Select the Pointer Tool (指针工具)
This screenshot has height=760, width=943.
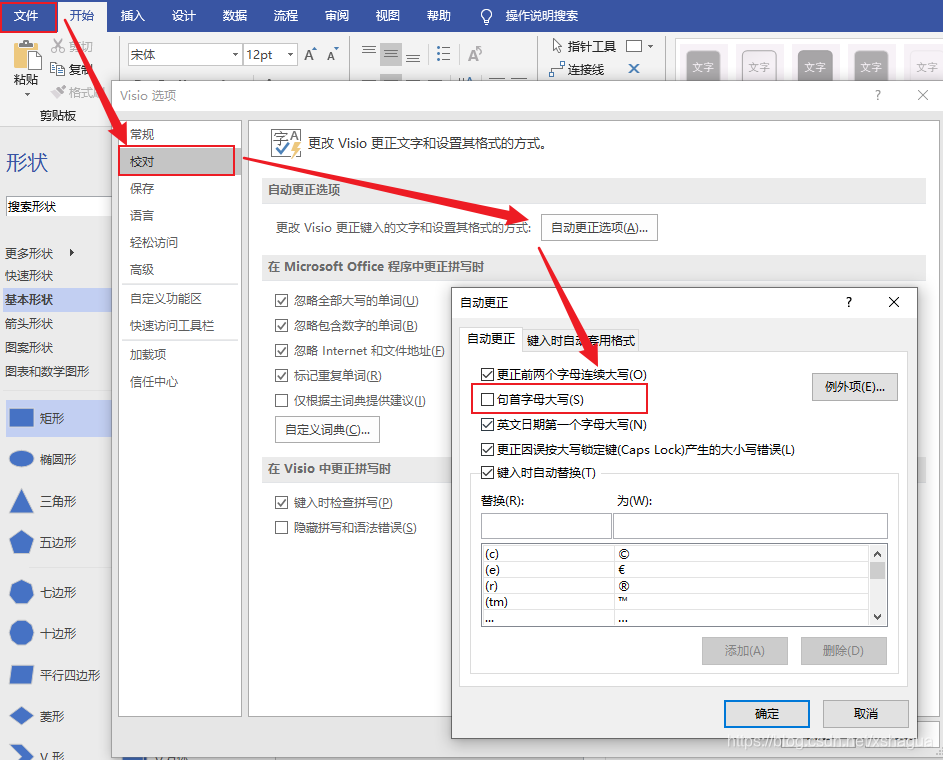coord(584,46)
